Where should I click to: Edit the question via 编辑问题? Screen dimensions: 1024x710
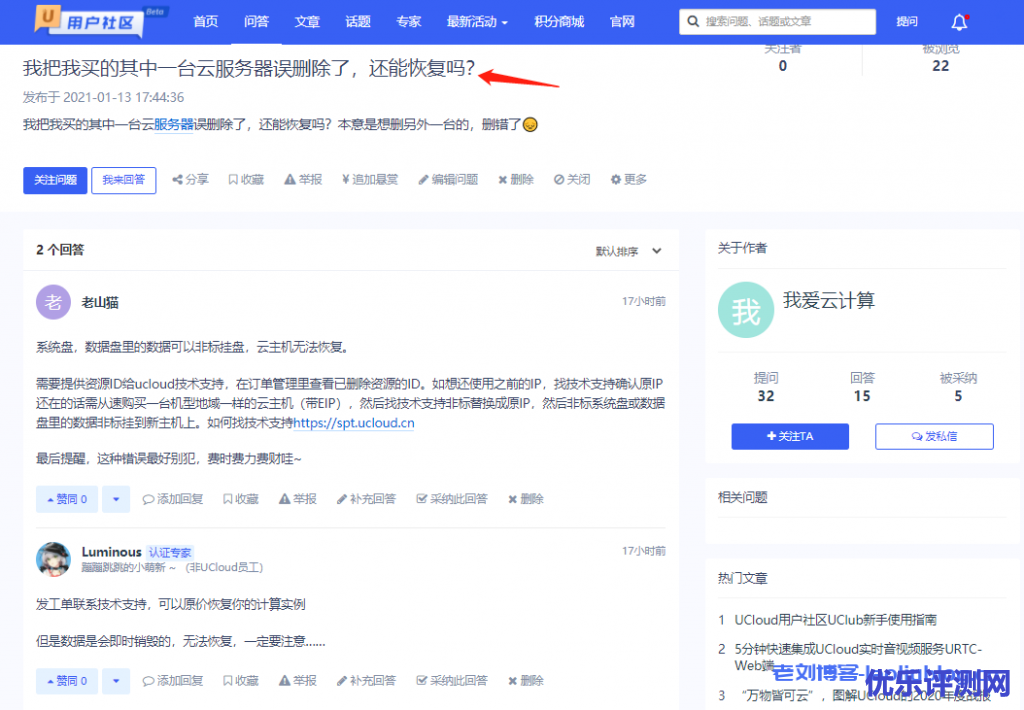[x=448, y=180]
